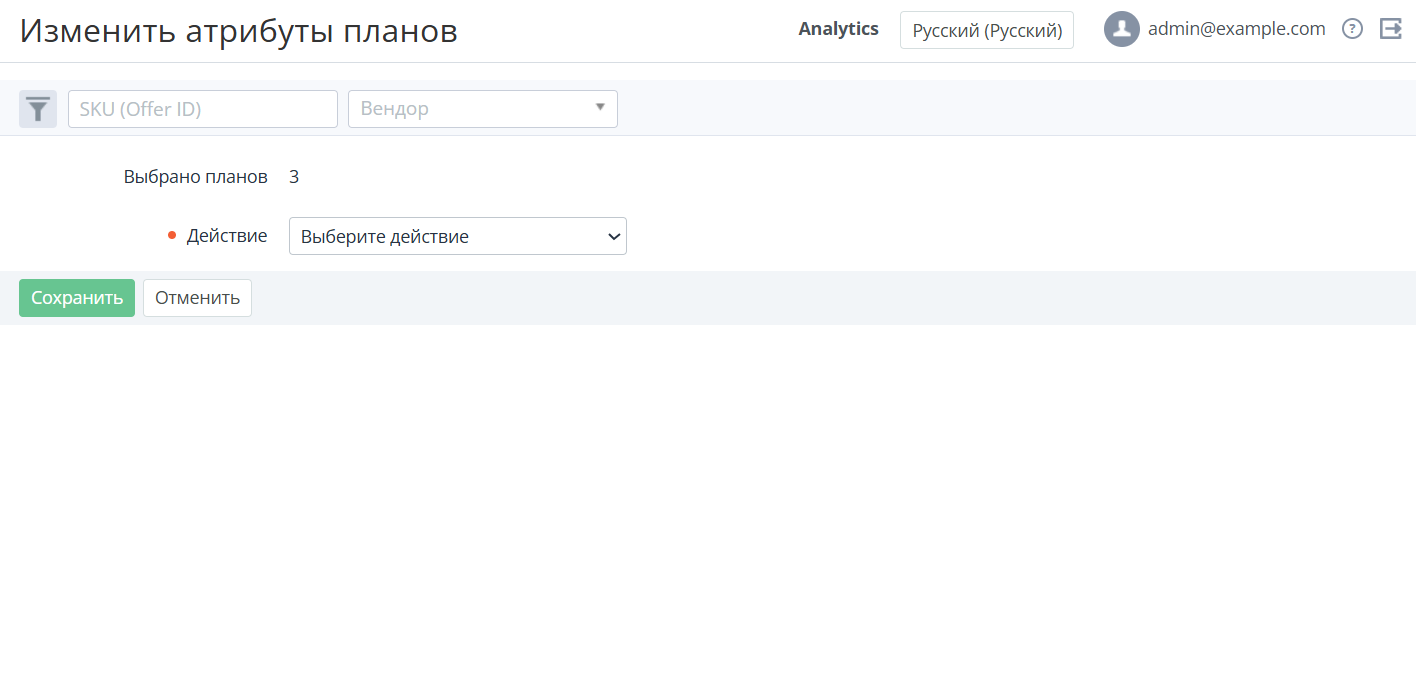
Task: Click the selected plans count 3
Action: (x=294, y=177)
